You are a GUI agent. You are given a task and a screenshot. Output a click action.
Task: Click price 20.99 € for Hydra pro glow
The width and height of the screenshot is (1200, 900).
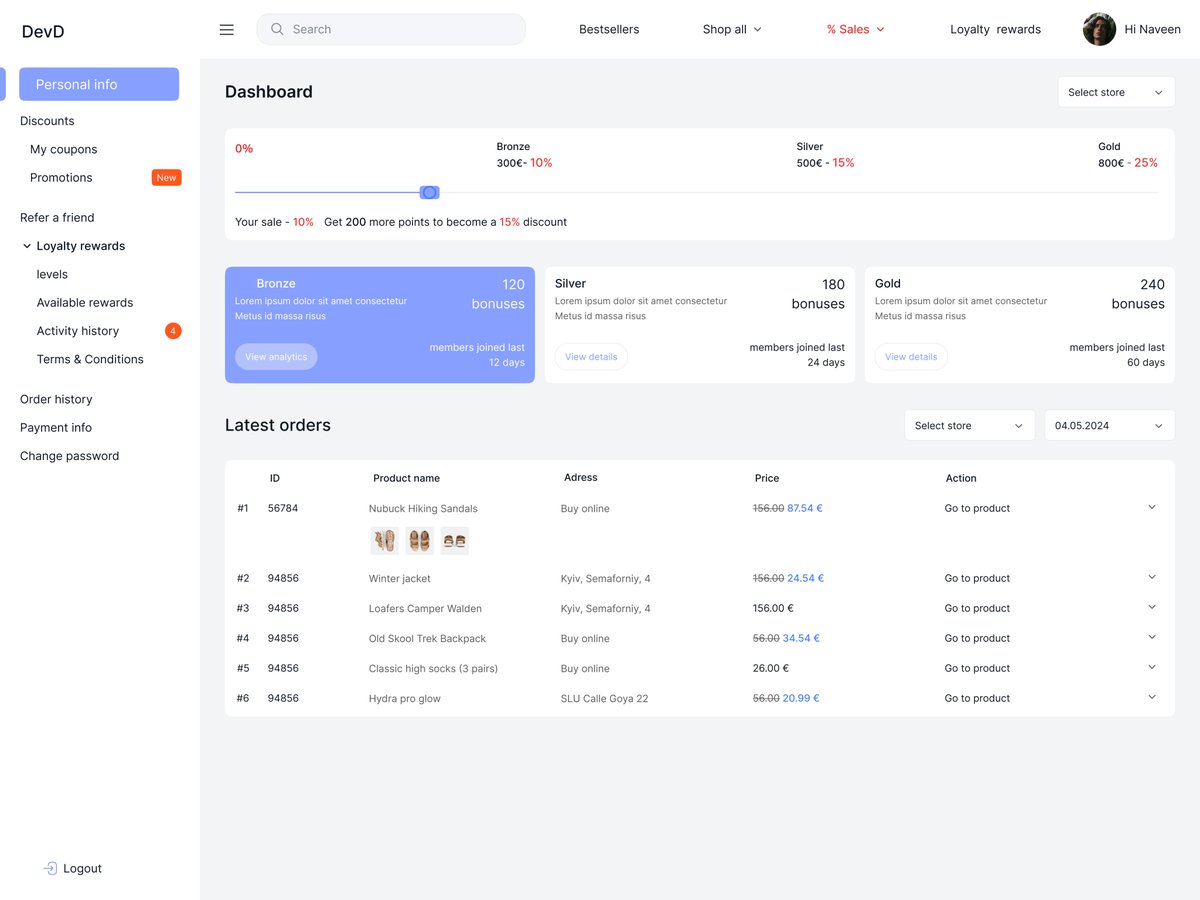(801, 698)
